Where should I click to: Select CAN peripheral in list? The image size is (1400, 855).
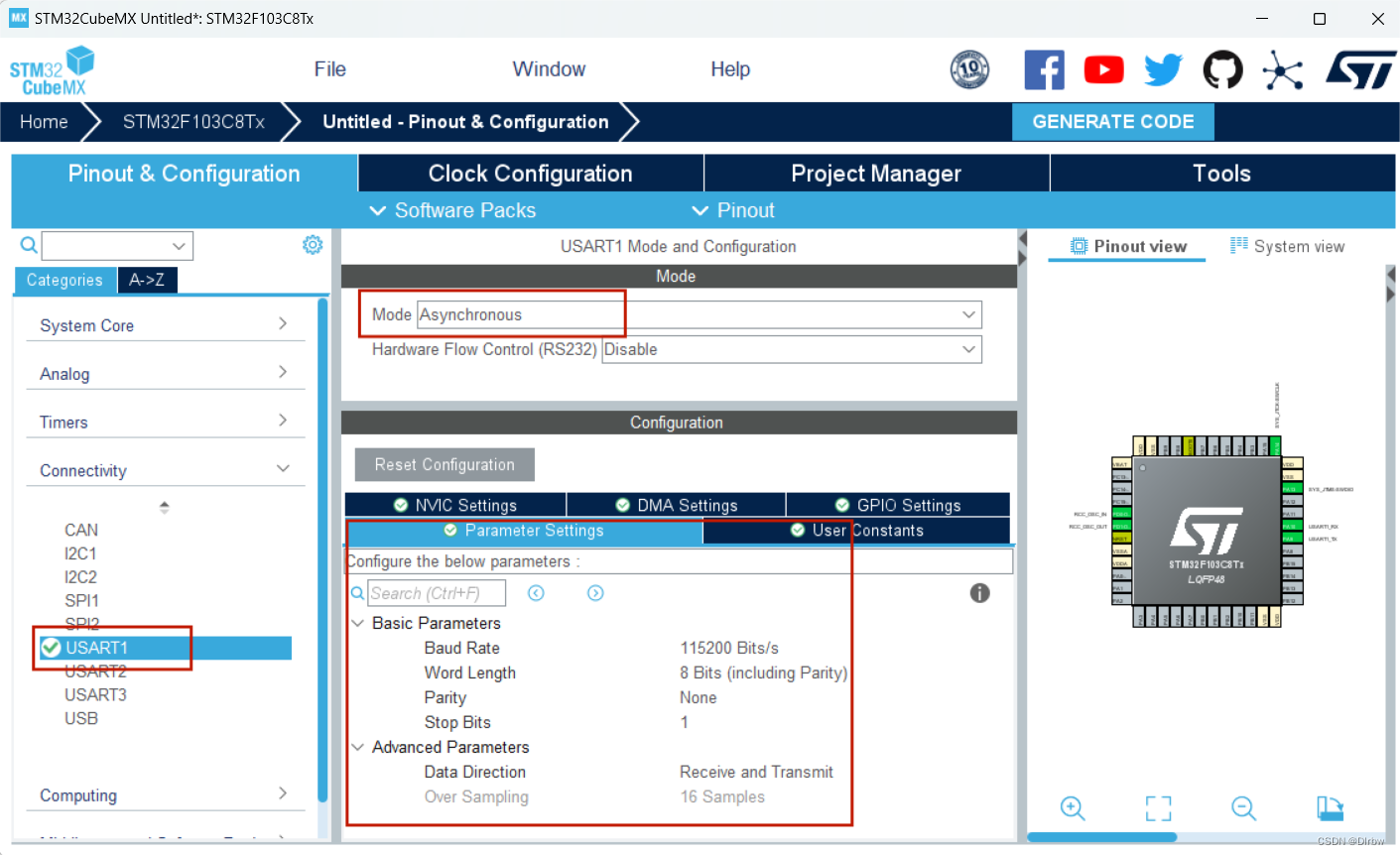(81, 530)
